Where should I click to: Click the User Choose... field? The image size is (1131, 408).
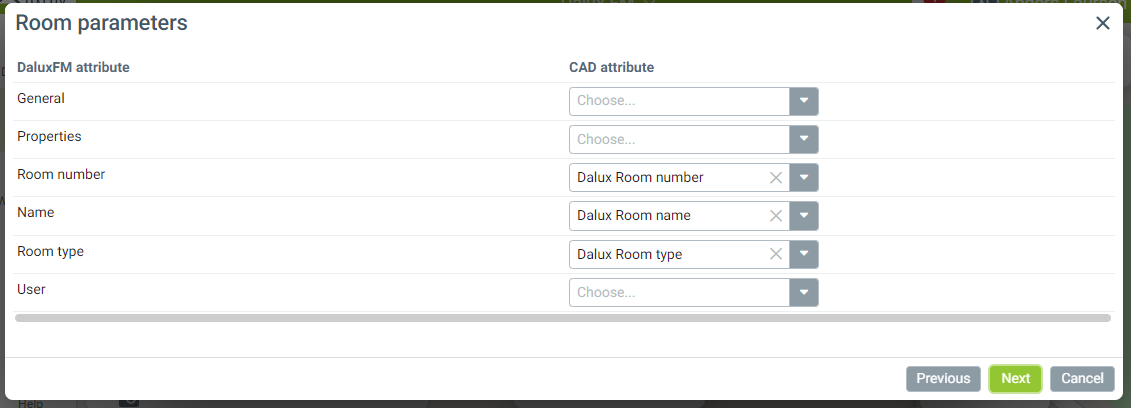(x=679, y=293)
